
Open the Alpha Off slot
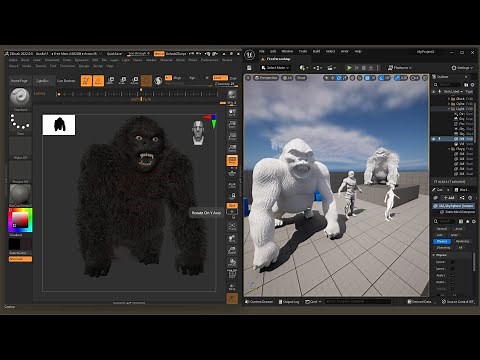pyautogui.click(x=20, y=147)
